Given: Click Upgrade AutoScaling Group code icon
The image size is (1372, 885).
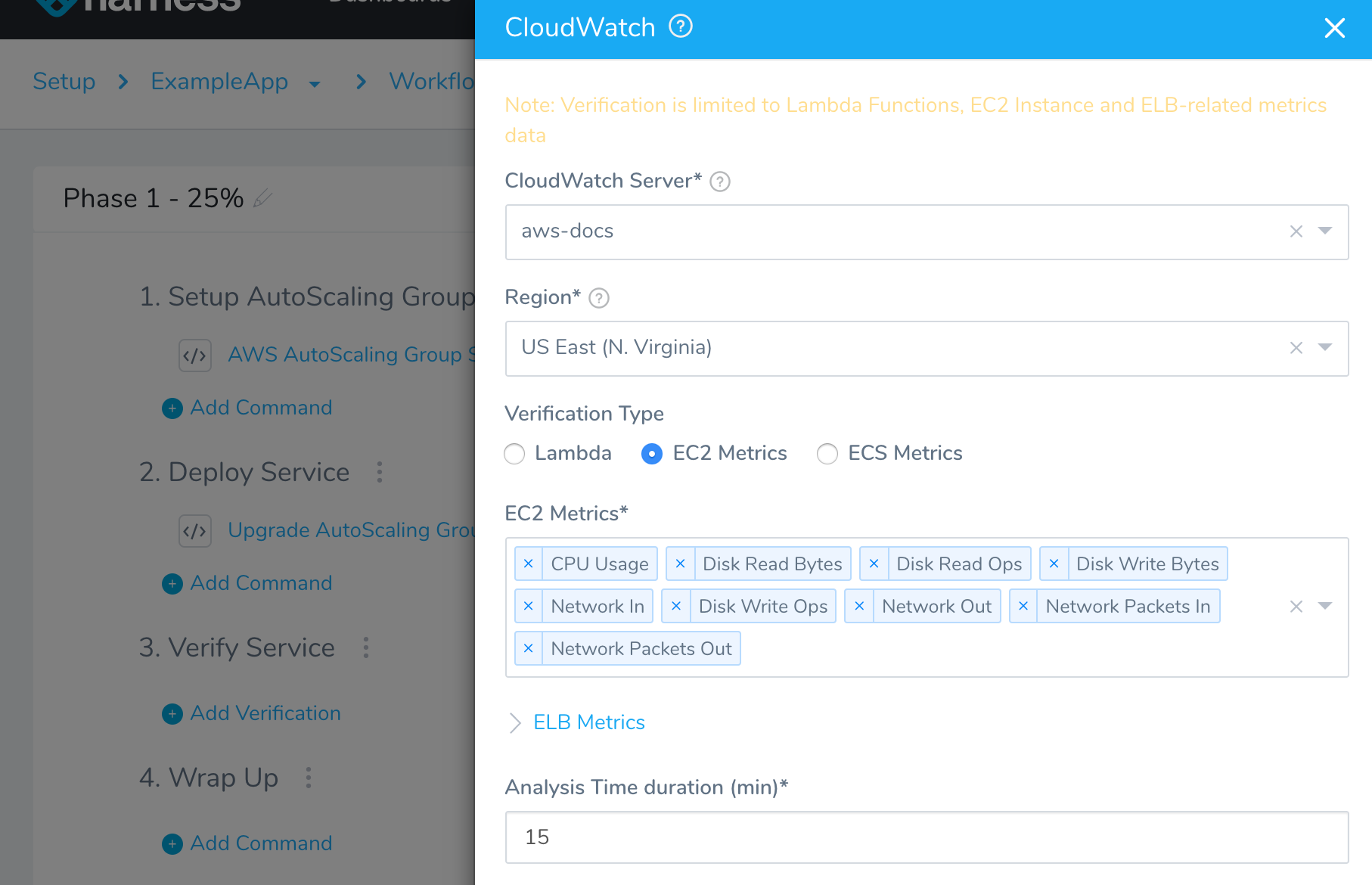Looking at the screenshot, I should click(x=195, y=531).
